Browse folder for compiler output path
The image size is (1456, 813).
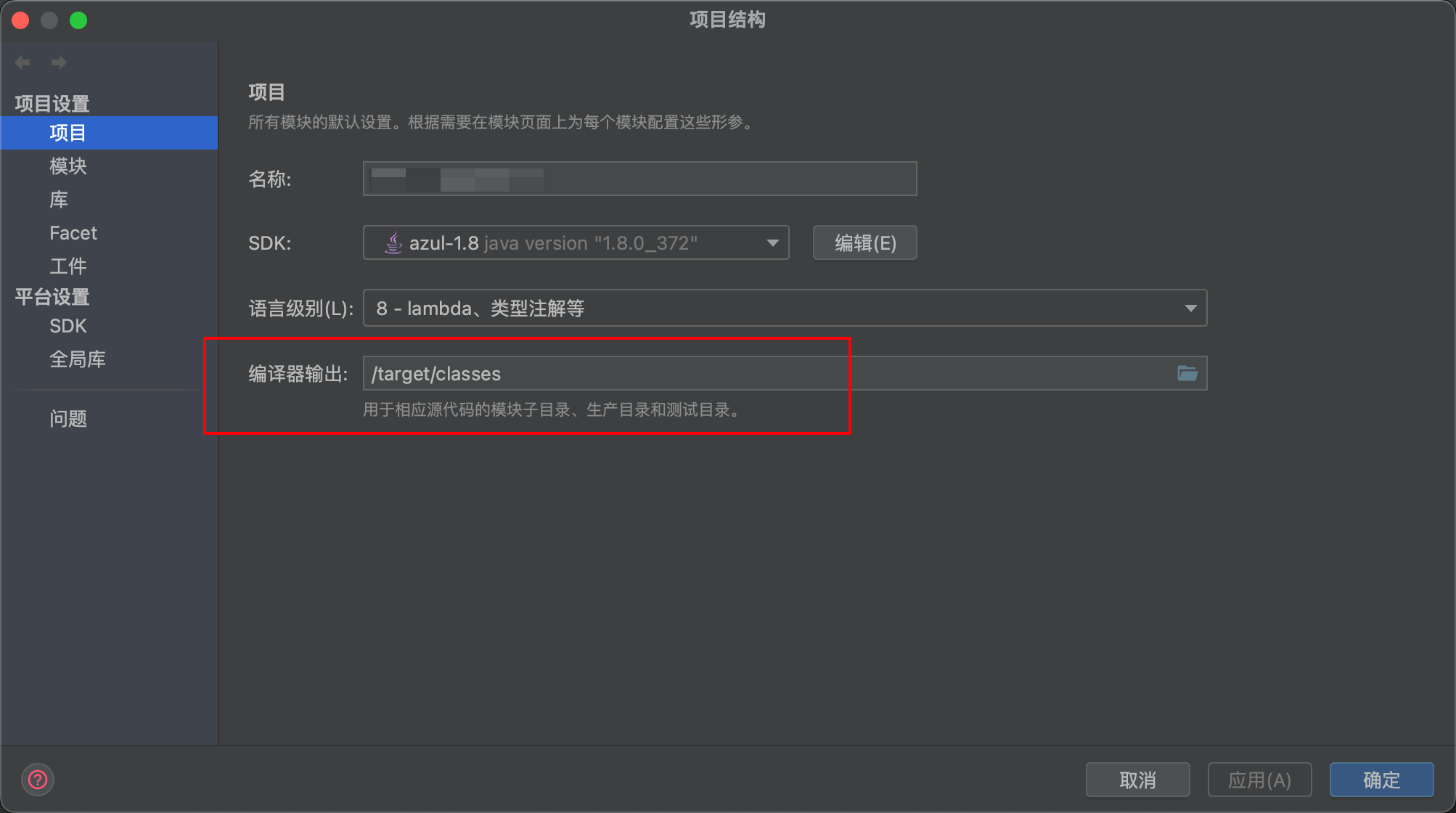(x=1187, y=373)
